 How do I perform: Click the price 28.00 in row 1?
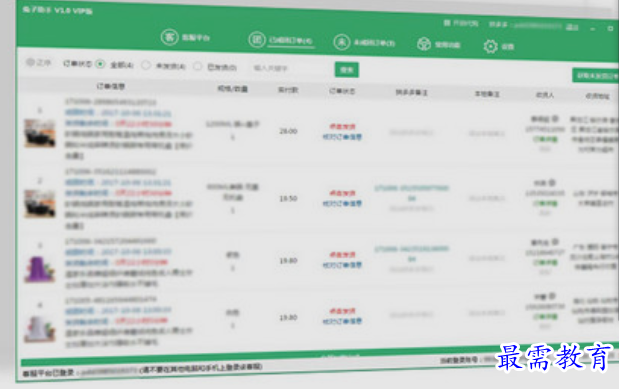[288, 131]
